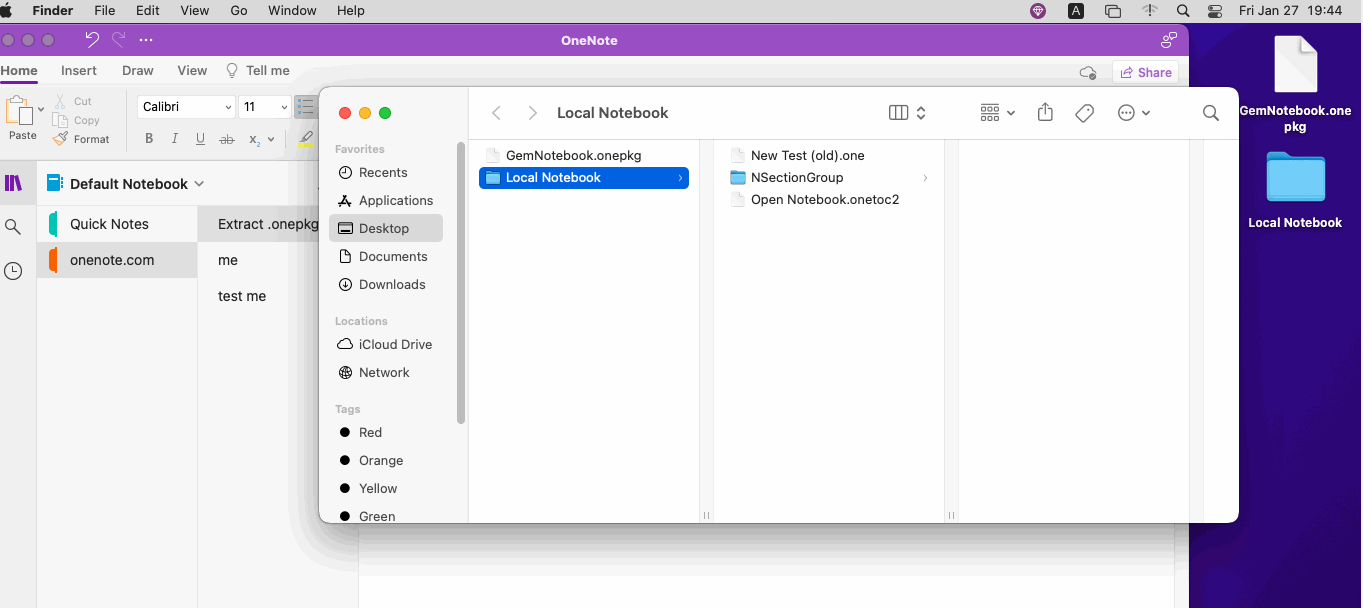Toggle bold formatting

[x=149, y=139]
